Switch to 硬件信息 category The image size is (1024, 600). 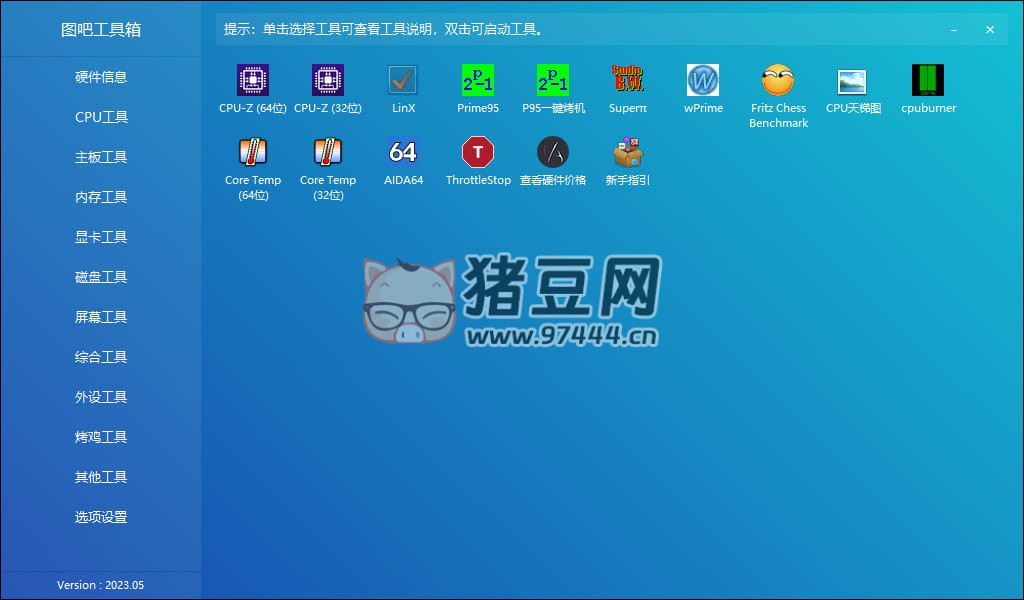pyautogui.click(x=101, y=77)
